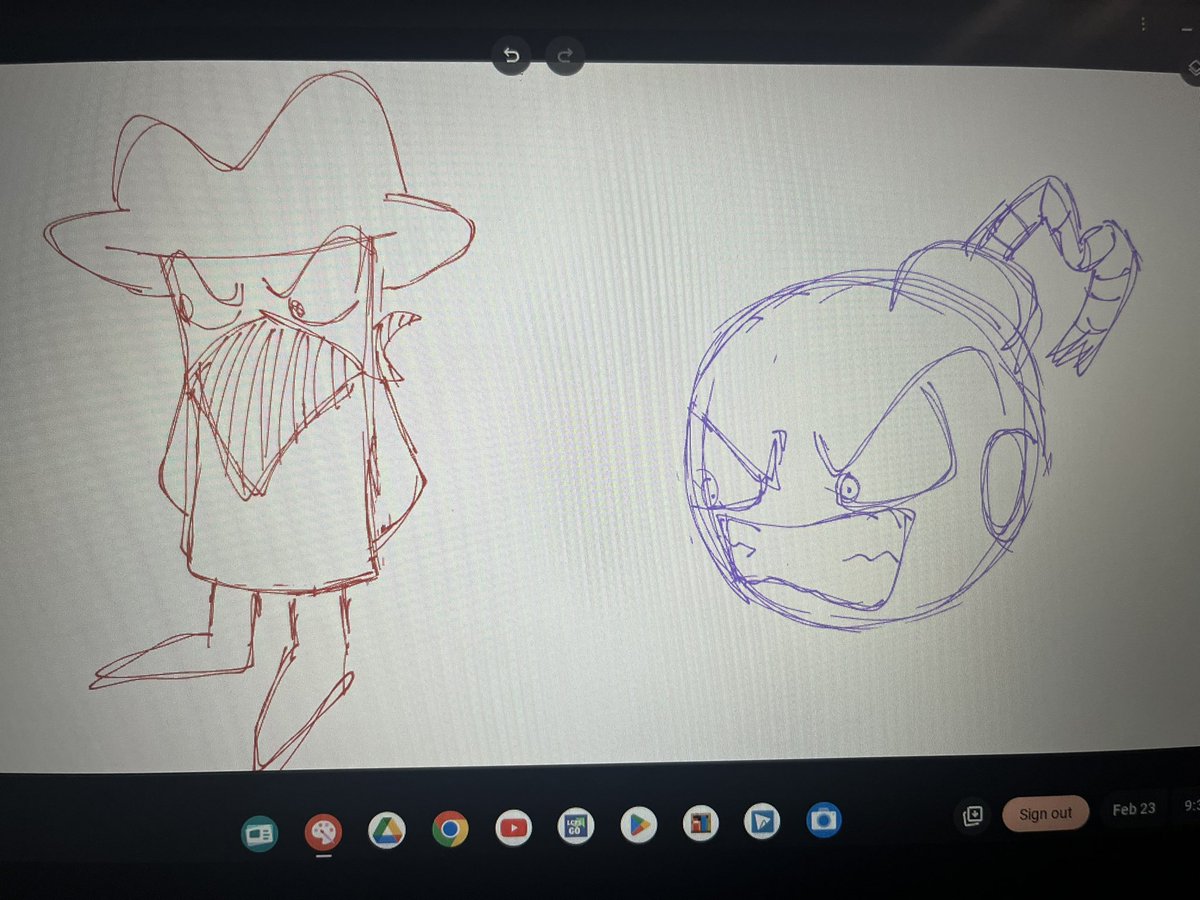Launch Google Chrome from the shelf
This screenshot has width=1200, height=900.
(x=450, y=828)
